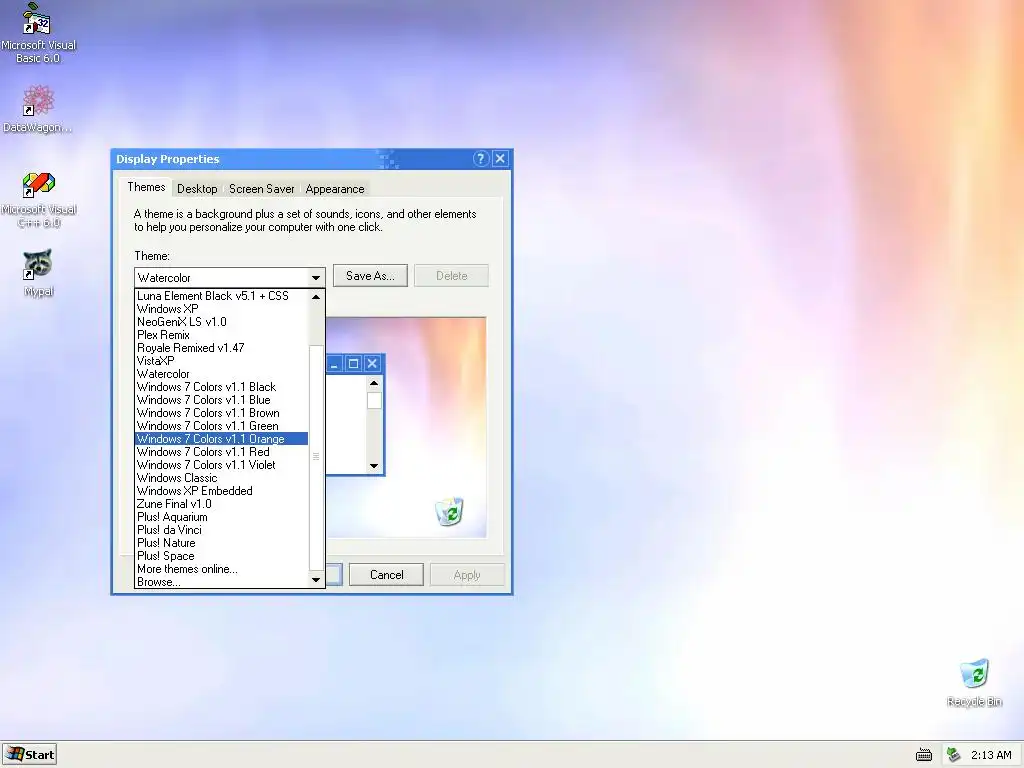Close the Display Properties dialog
This screenshot has width=1024, height=768.
tap(500, 159)
